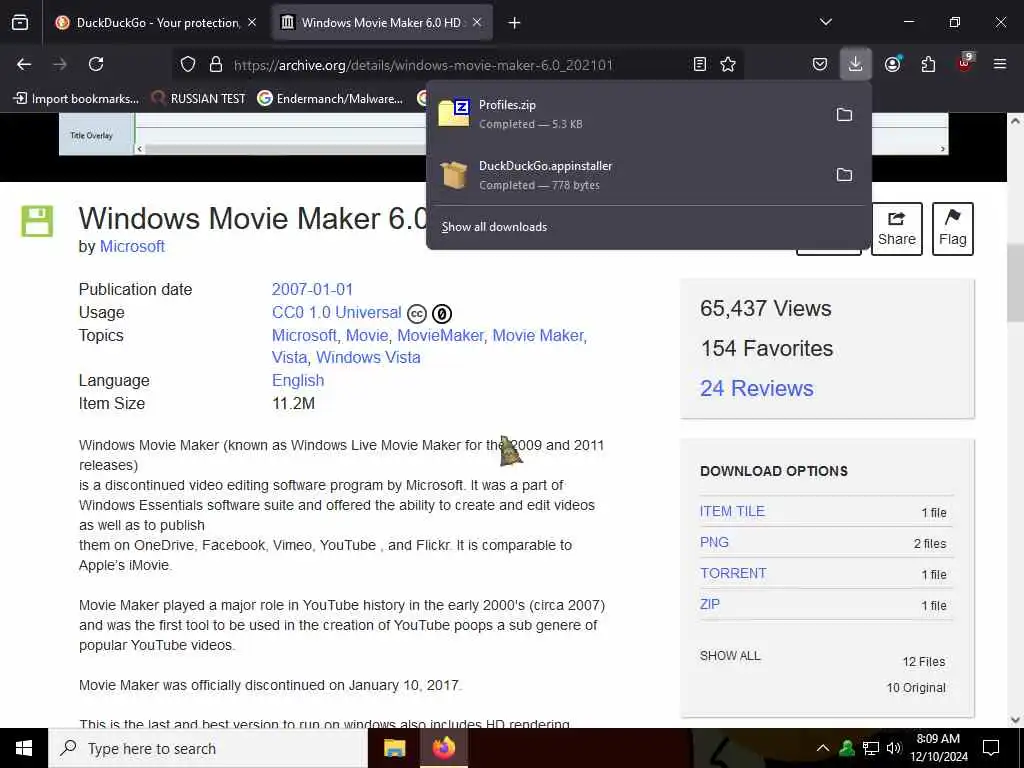The width and height of the screenshot is (1024, 768).
Task: Open Profiles.zip download entry
Action: point(627,114)
